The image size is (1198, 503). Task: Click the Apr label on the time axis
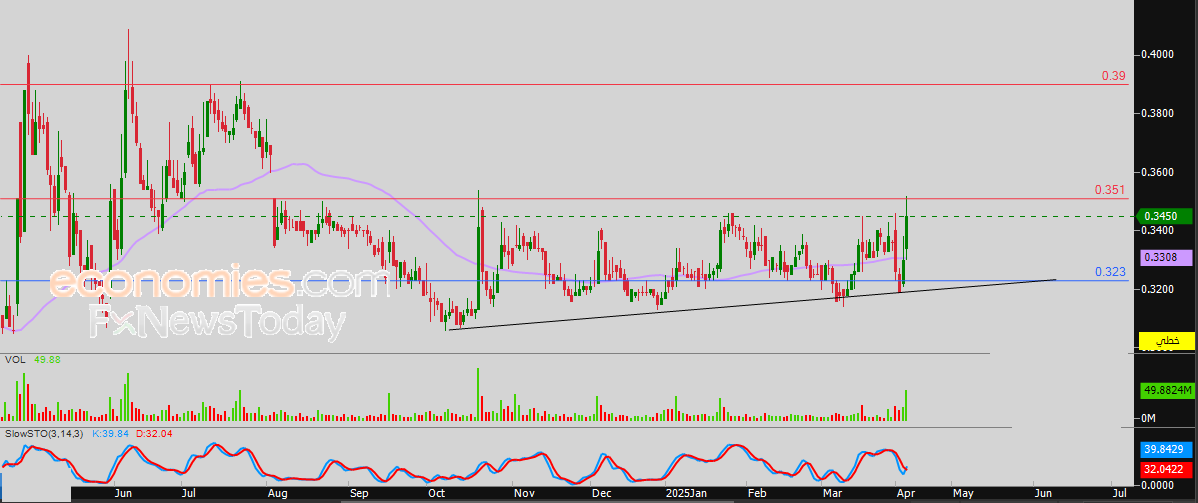pyautogui.click(x=906, y=494)
